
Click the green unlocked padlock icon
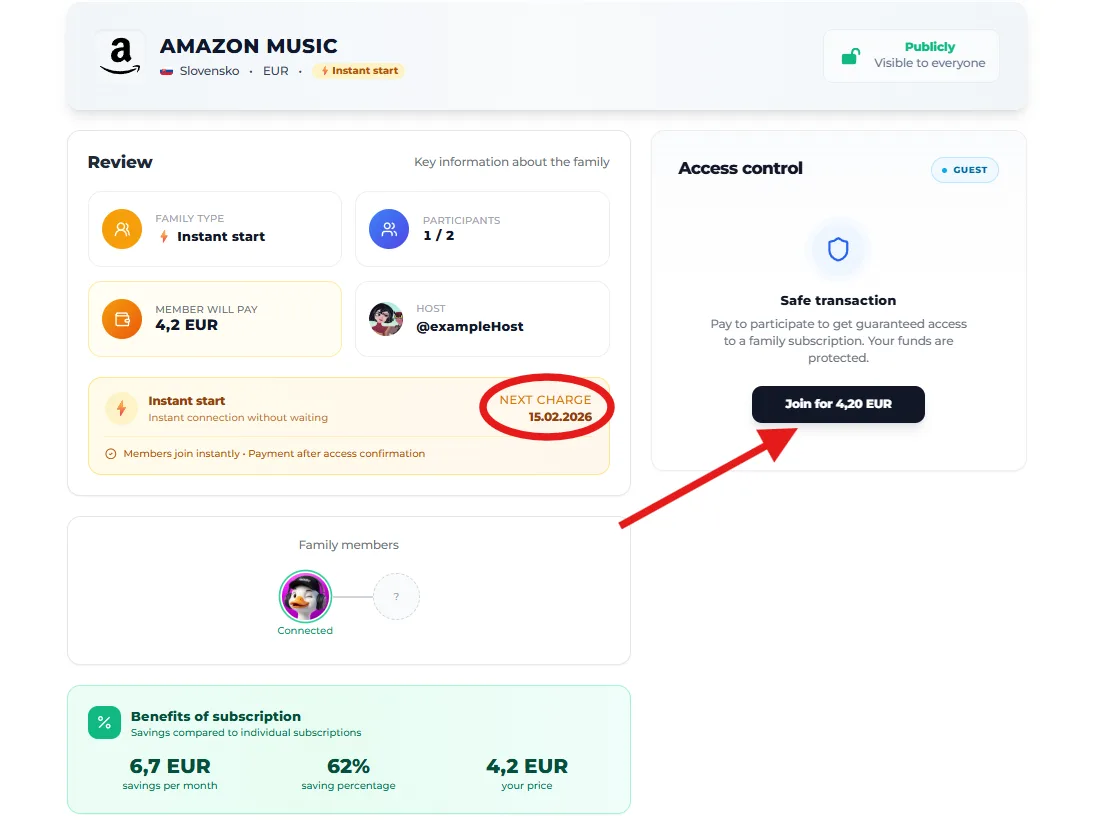850,56
